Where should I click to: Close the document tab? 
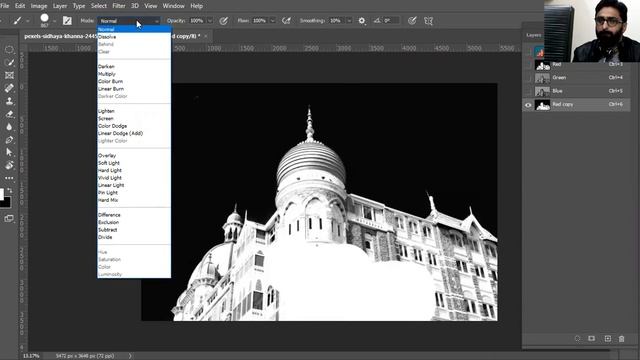206,36
